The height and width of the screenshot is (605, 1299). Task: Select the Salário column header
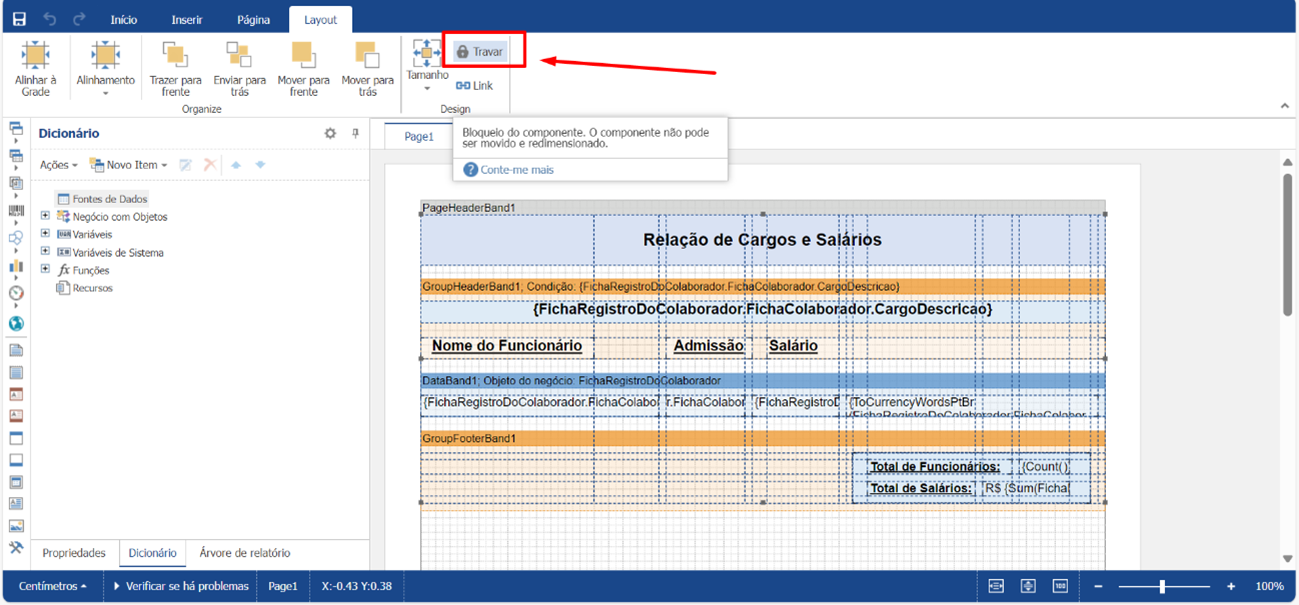pos(793,346)
